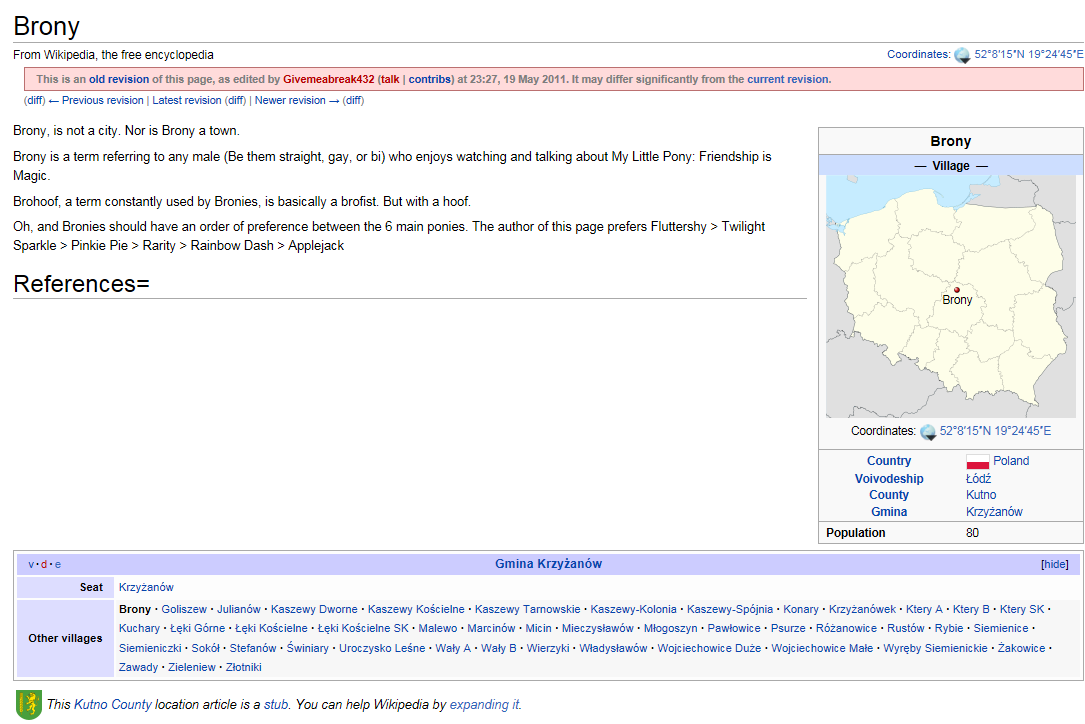This screenshot has width=1085, height=724.
Task: Click the red Brony marker on map
Action: coord(957,290)
